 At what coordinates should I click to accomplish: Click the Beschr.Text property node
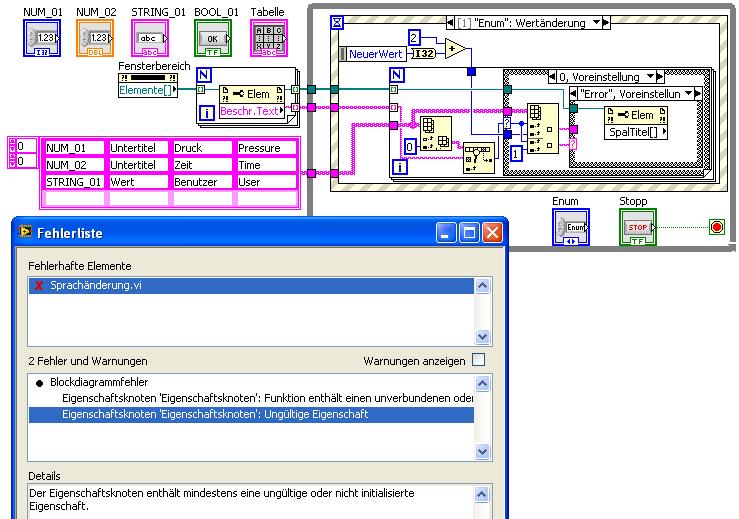tap(252, 111)
